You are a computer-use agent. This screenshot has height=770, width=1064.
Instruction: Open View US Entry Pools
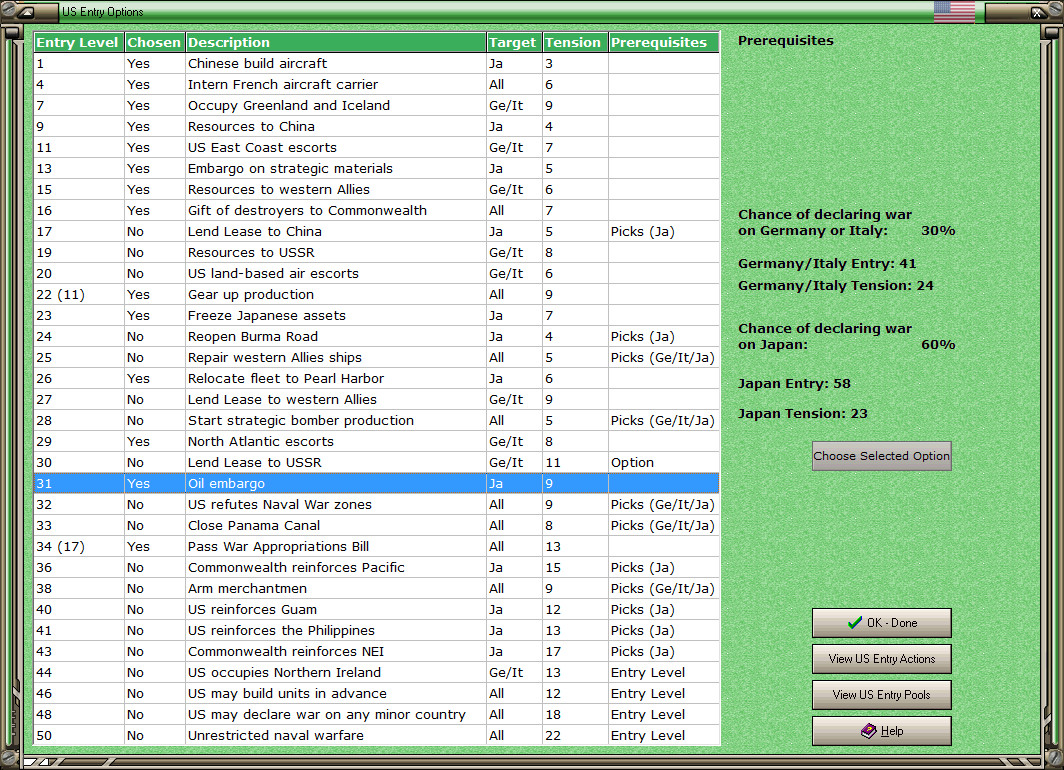click(x=881, y=695)
